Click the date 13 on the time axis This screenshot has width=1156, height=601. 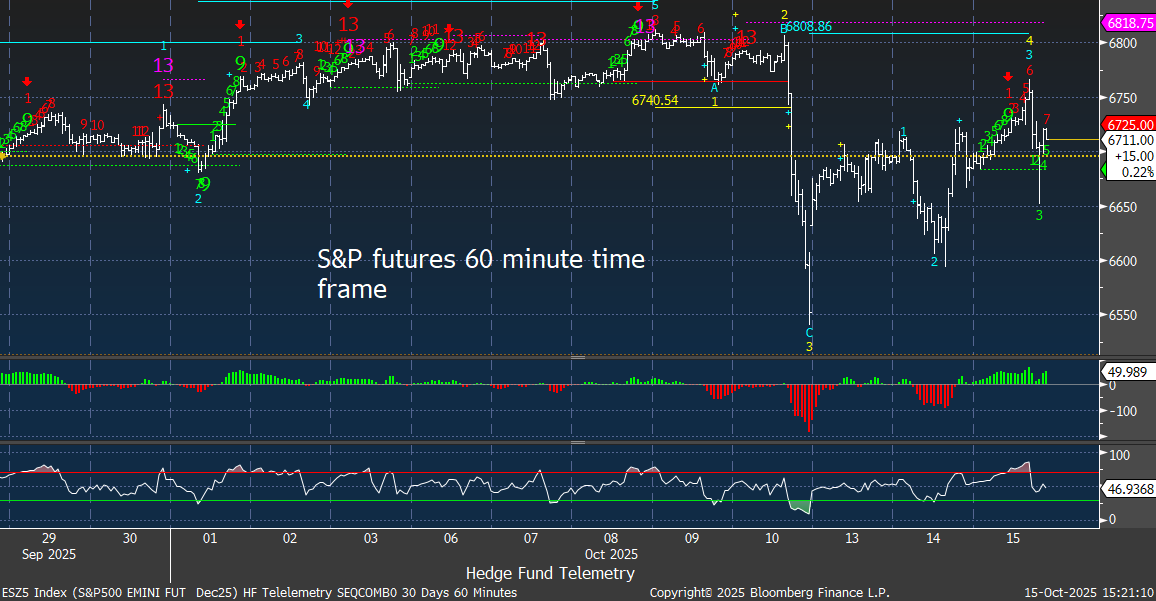coord(852,538)
